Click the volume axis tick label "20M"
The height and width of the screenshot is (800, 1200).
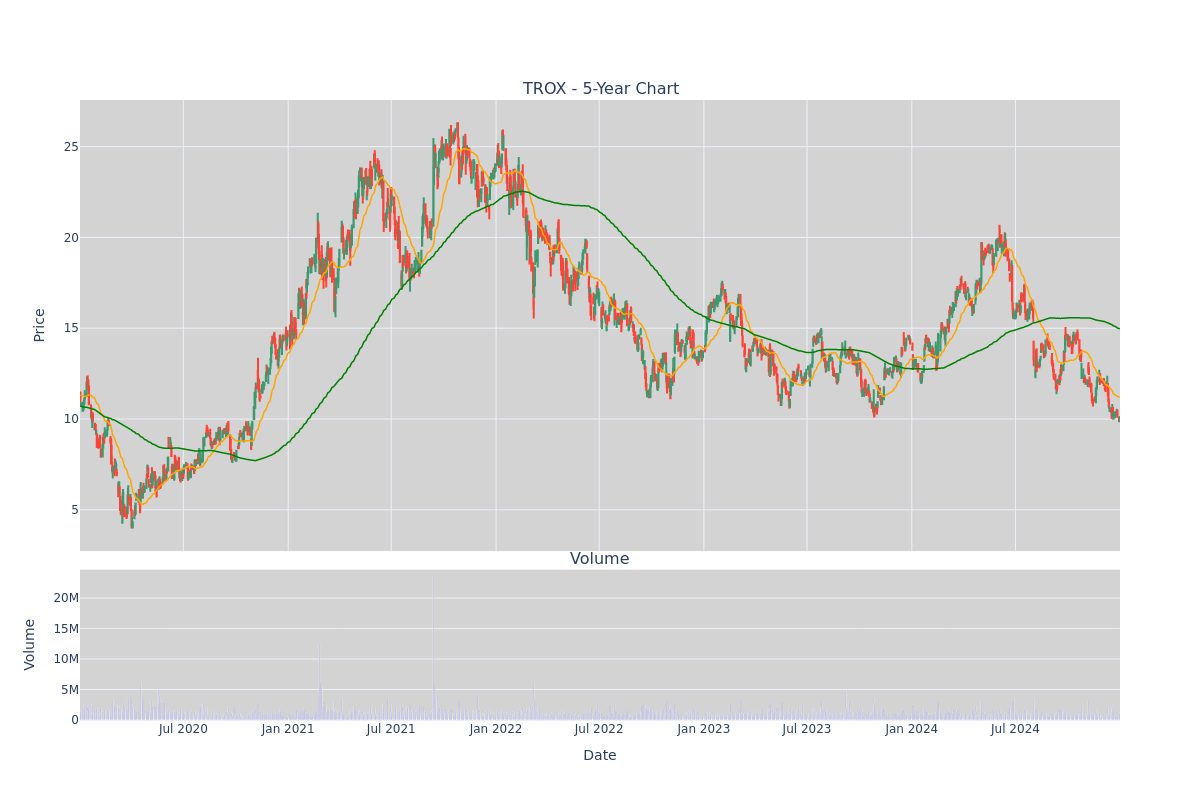66,598
